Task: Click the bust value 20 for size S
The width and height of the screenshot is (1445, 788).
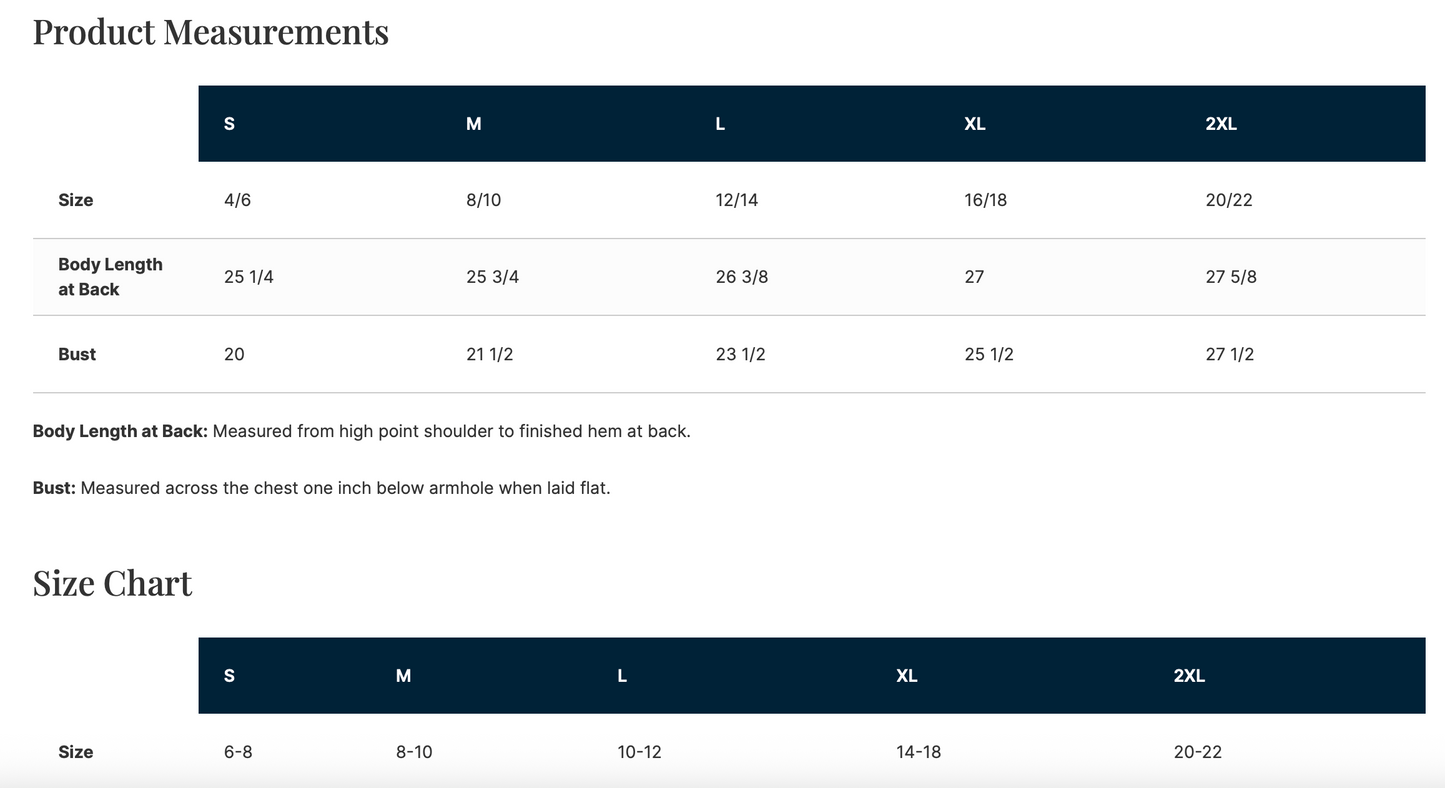Action: pyautogui.click(x=234, y=354)
